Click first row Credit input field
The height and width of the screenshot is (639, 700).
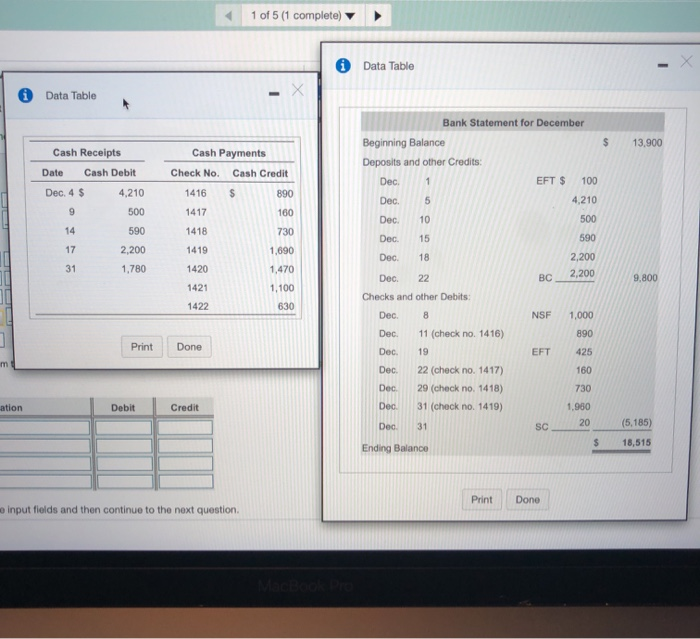[x=185, y=428]
